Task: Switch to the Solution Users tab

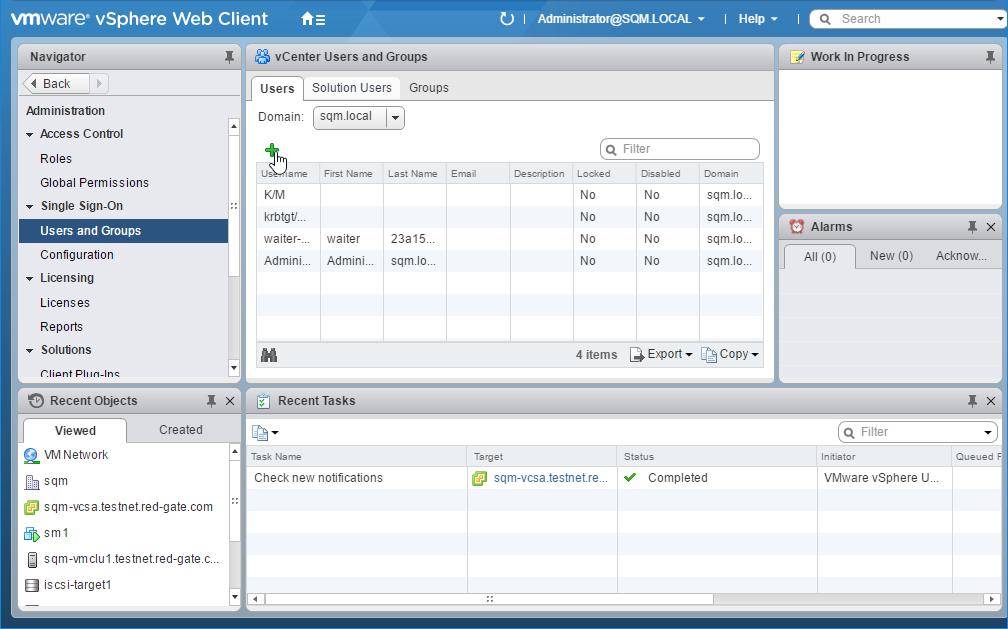Action: tap(351, 88)
